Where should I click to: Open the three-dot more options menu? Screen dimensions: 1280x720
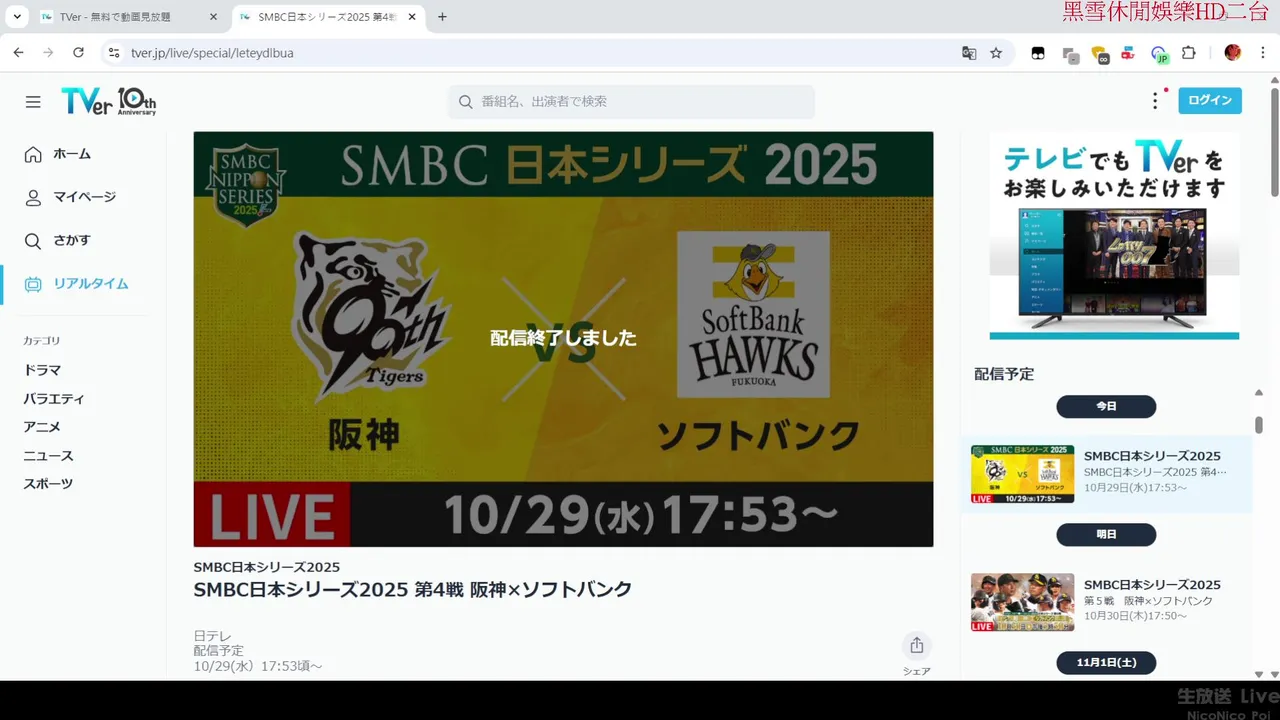1155,101
